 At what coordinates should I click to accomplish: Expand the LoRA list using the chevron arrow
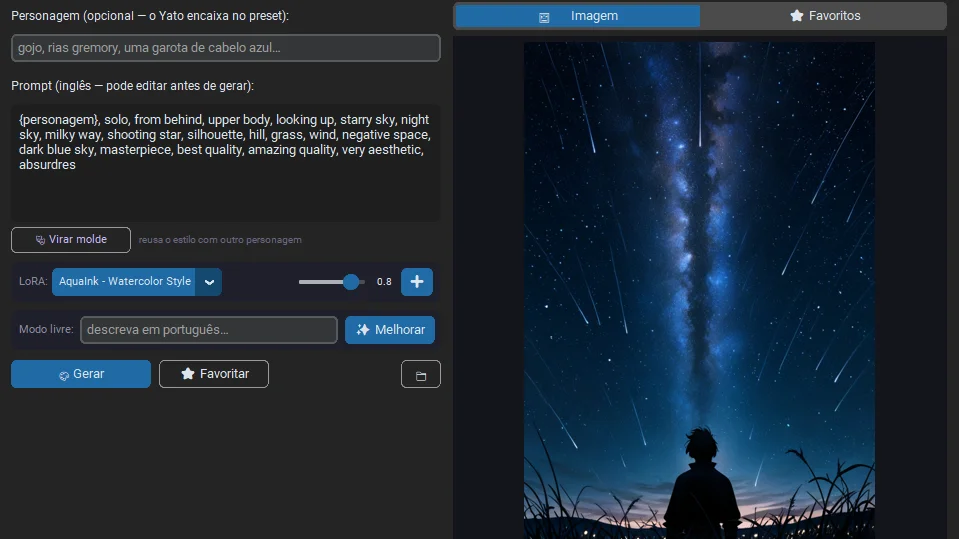(209, 282)
